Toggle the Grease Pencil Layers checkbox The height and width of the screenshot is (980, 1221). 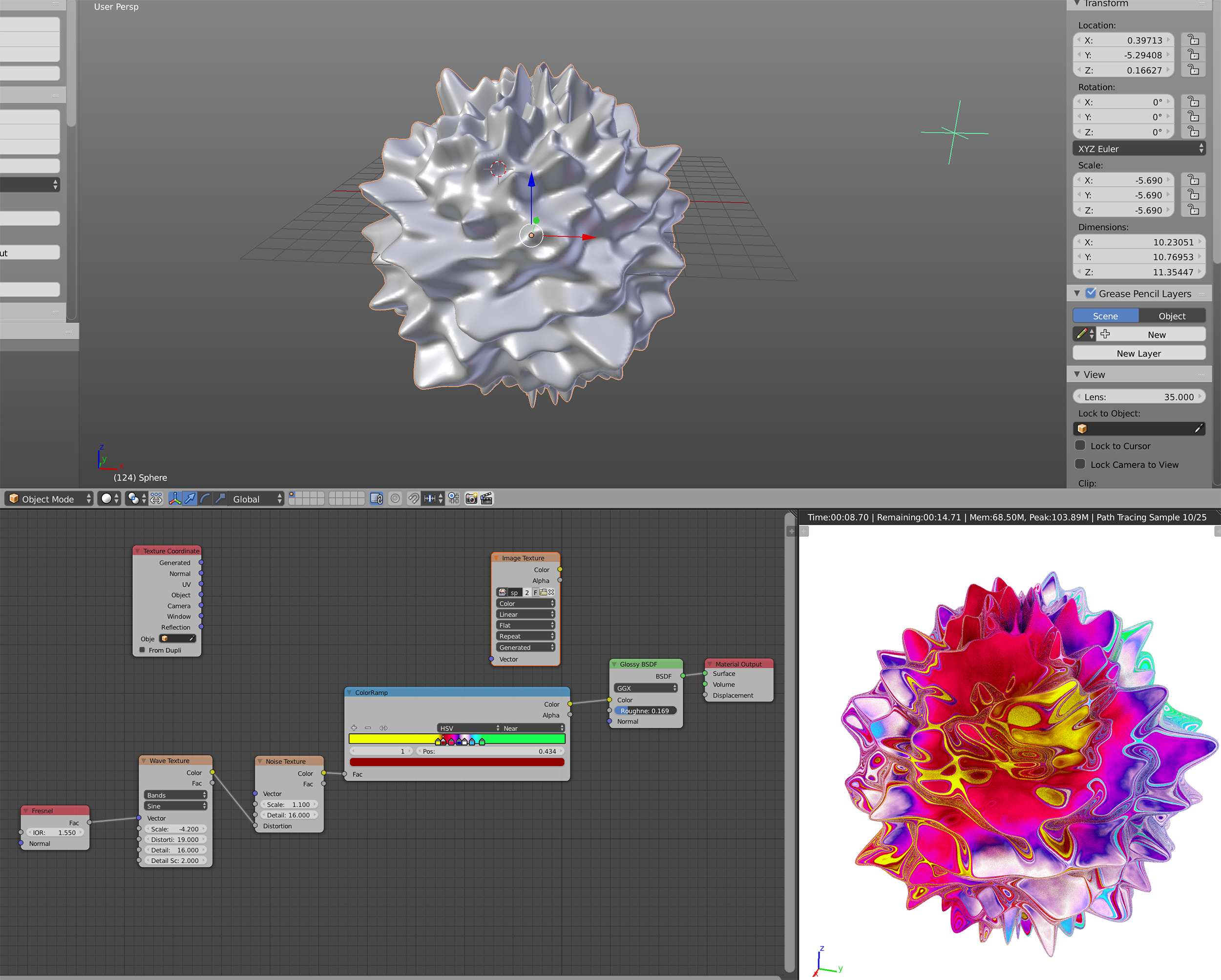[x=1091, y=293]
